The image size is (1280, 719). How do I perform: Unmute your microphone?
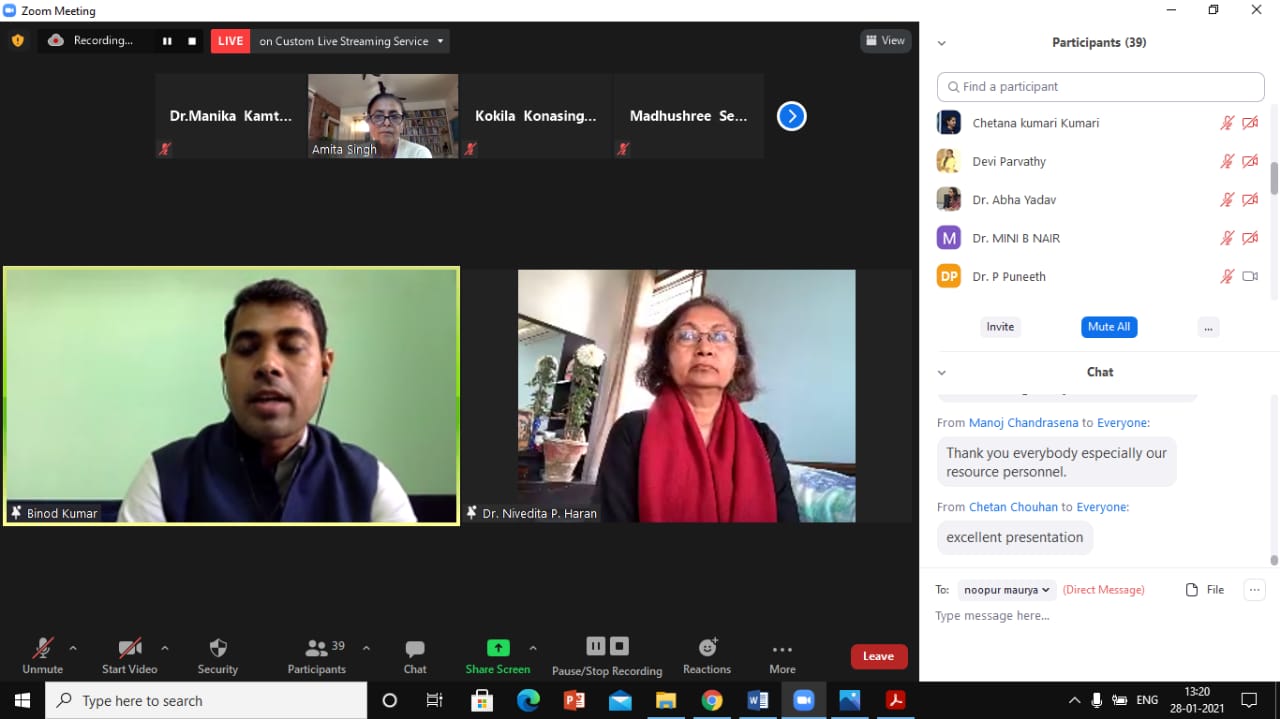click(x=42, y=656)
